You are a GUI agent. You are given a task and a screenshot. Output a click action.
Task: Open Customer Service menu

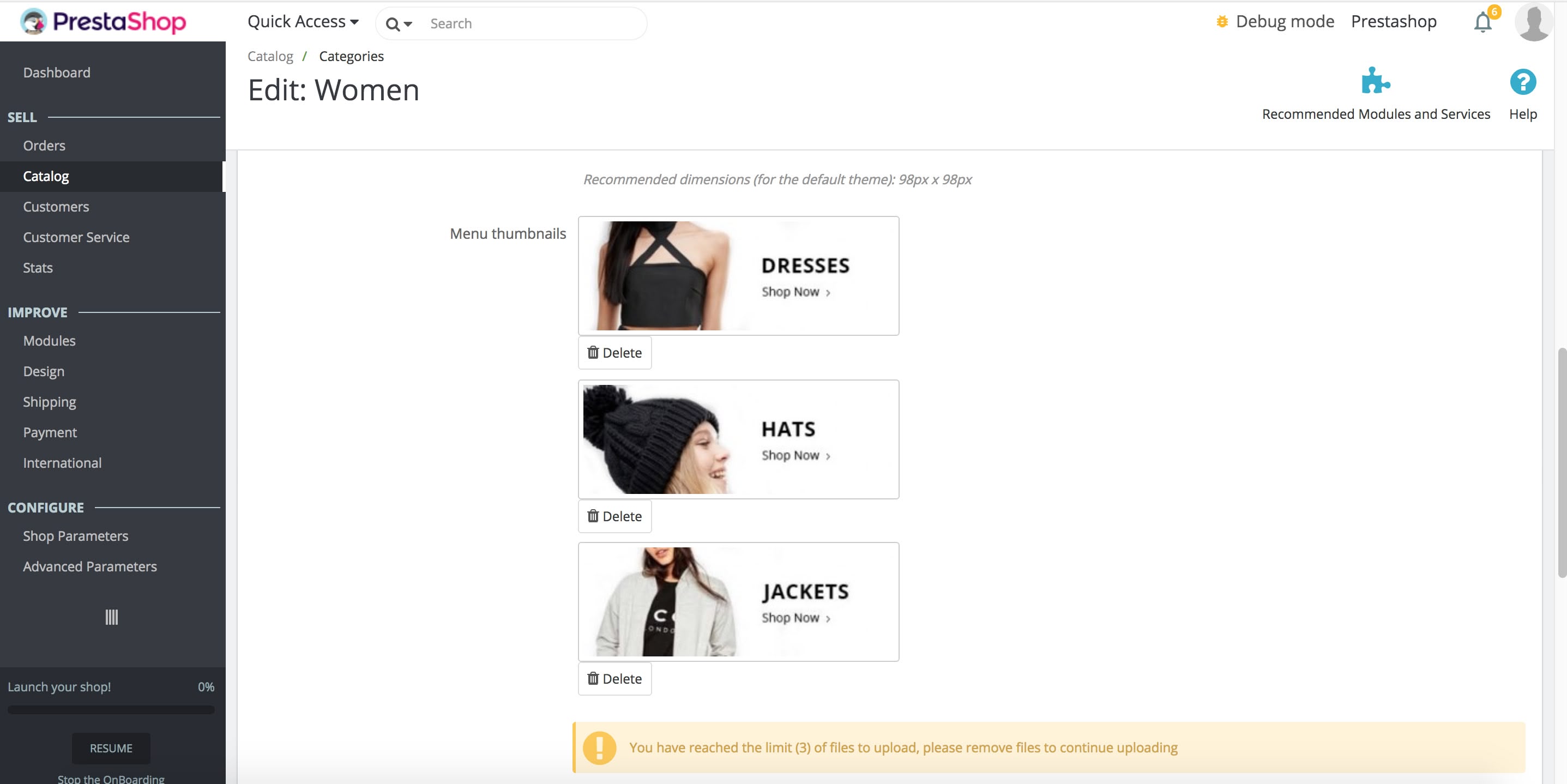76,237
